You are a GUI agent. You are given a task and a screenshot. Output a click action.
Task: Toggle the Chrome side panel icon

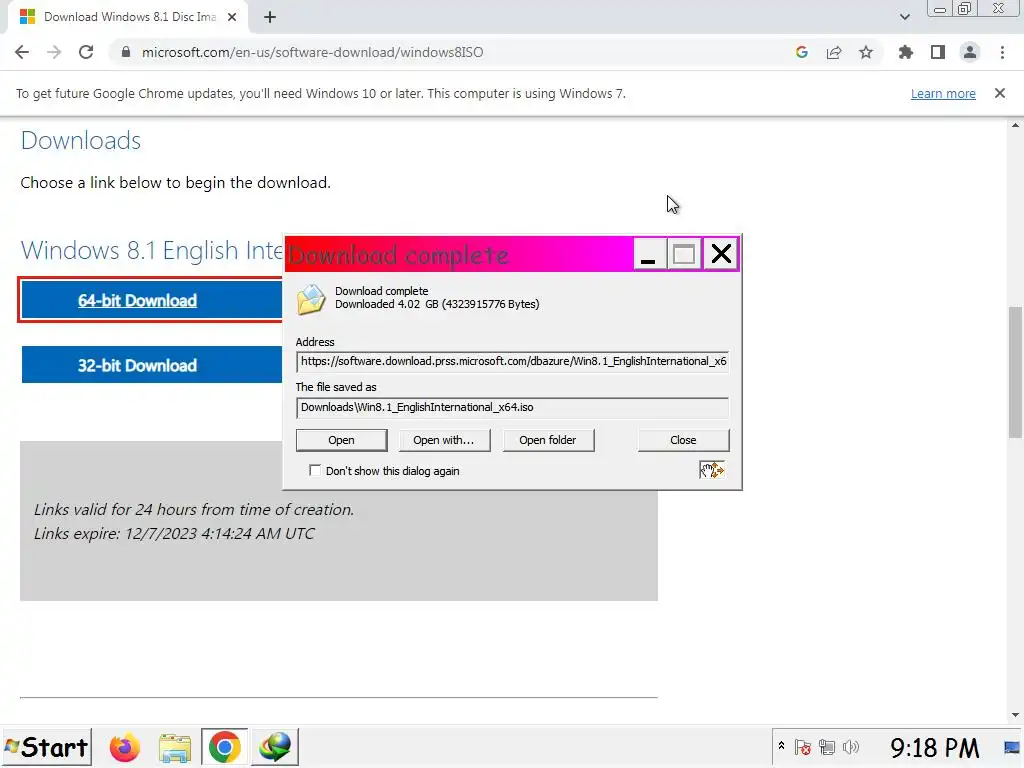[938, 52]
